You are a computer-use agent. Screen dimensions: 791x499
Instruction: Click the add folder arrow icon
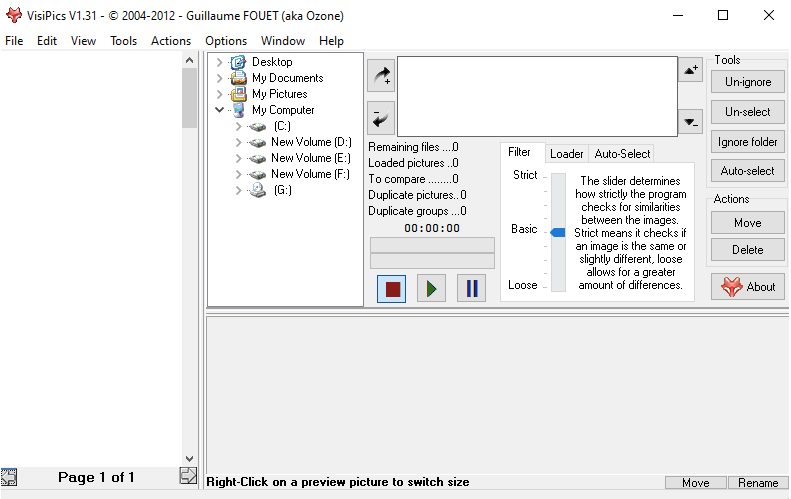point(381,76)
